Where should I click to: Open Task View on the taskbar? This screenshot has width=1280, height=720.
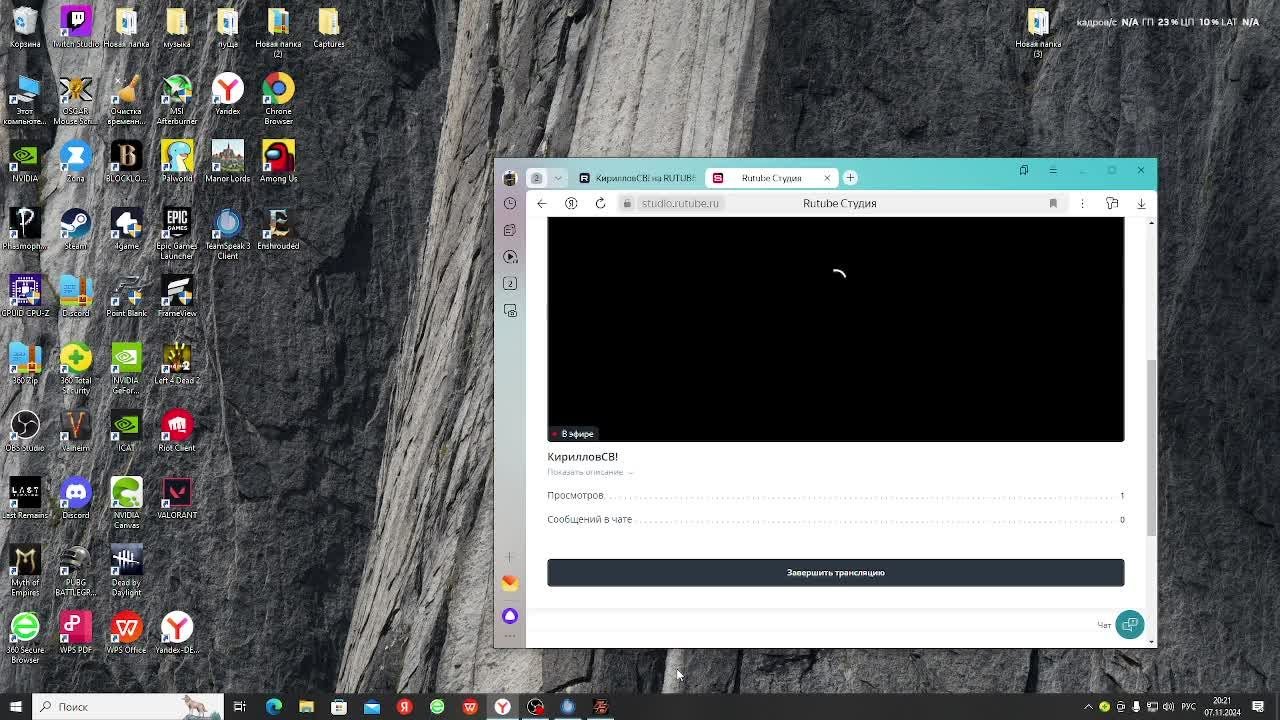click(x=240, y=707)
